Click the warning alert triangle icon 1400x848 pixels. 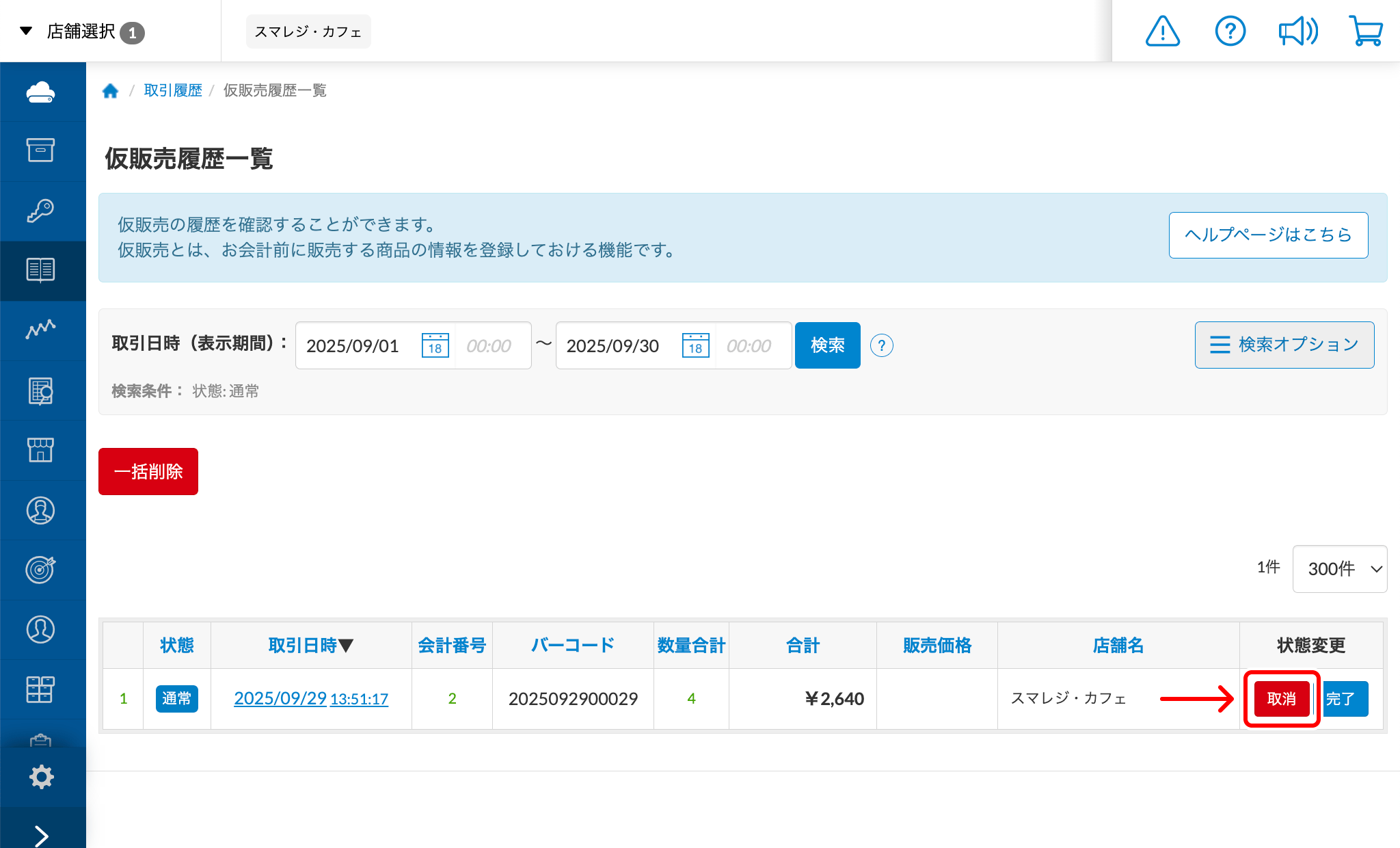pyautogui.click(x=1162, y=31)
